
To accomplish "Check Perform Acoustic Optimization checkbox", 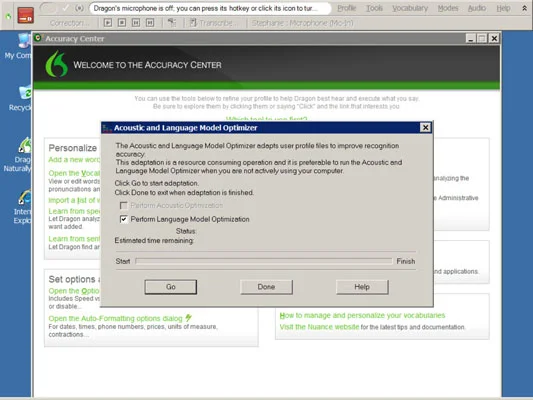I will pos(124,206).
